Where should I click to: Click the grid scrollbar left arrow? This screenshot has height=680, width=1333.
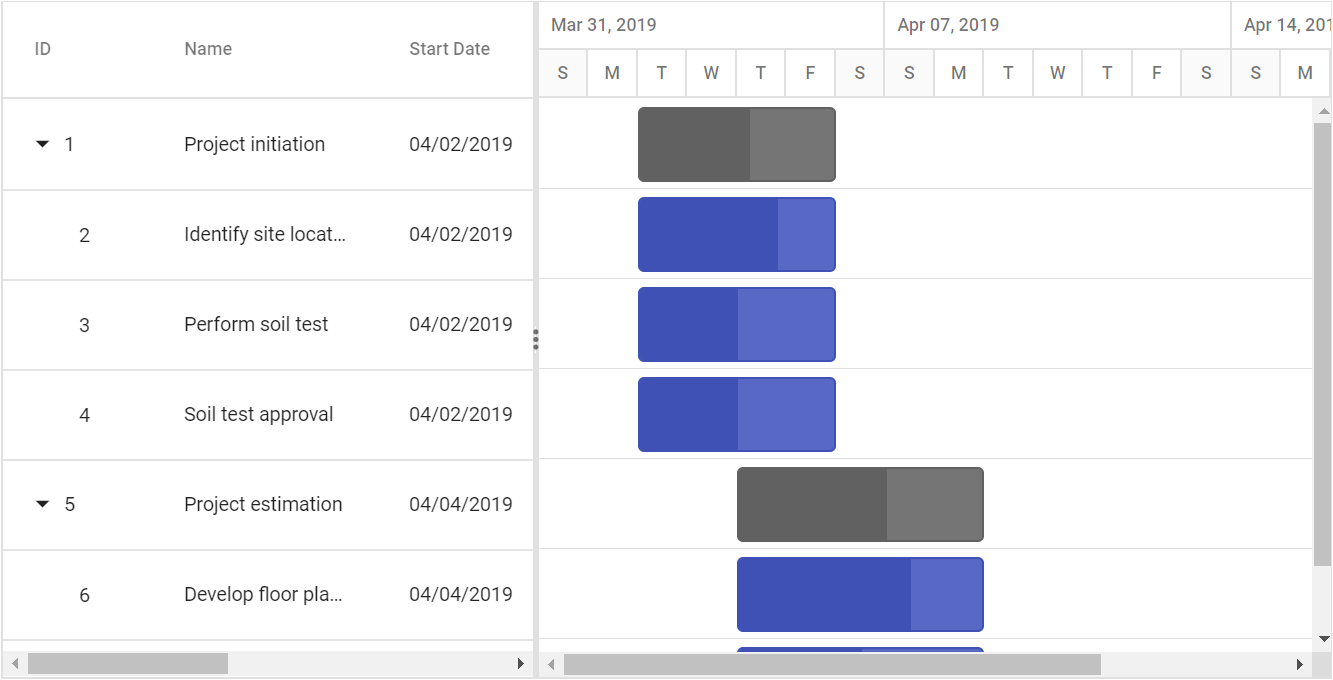click(x=14, y=663)
